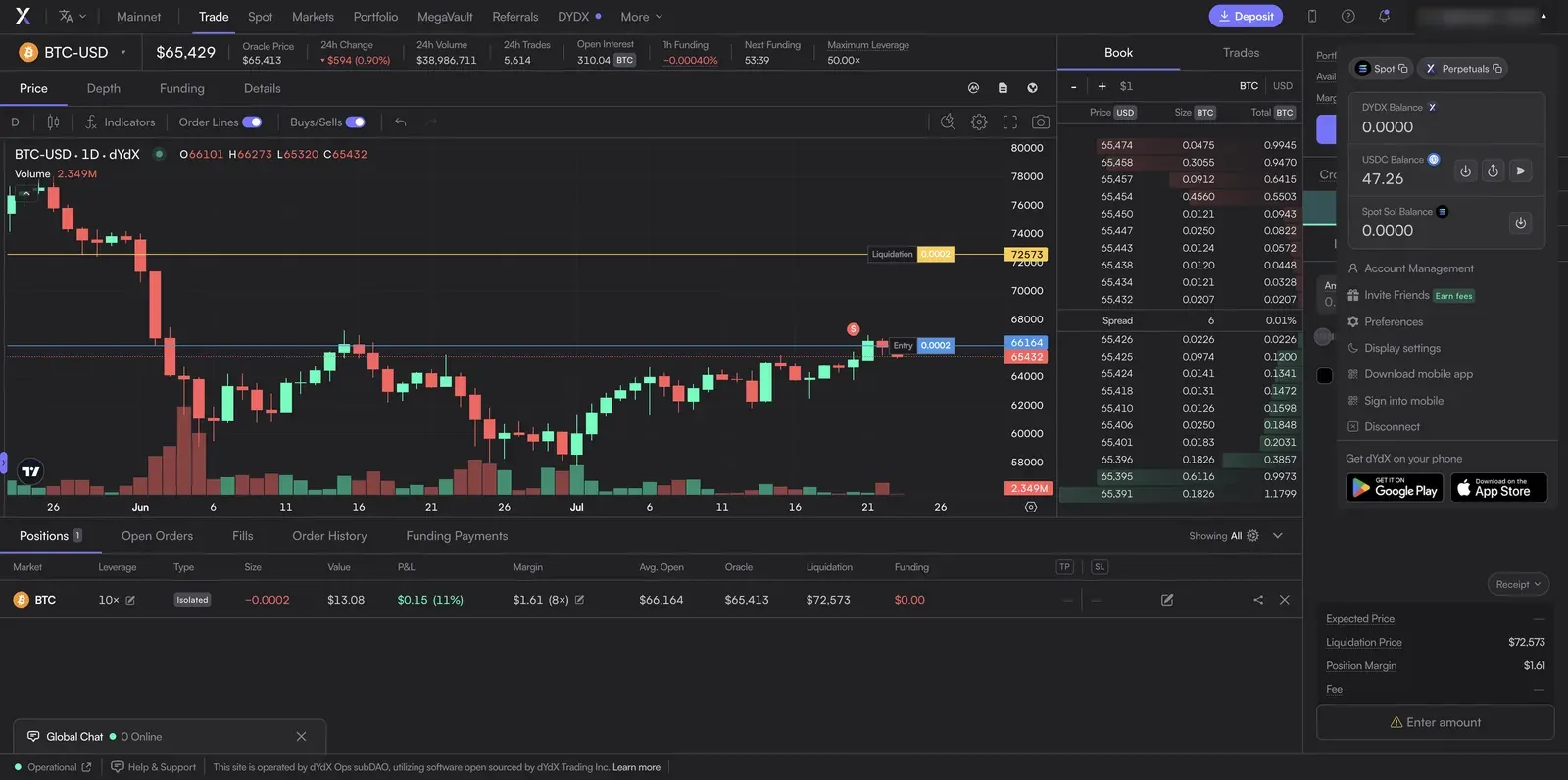Toggle the Order Lines switch
This screenshot has height=780, width=1568.
click(252, 122)
